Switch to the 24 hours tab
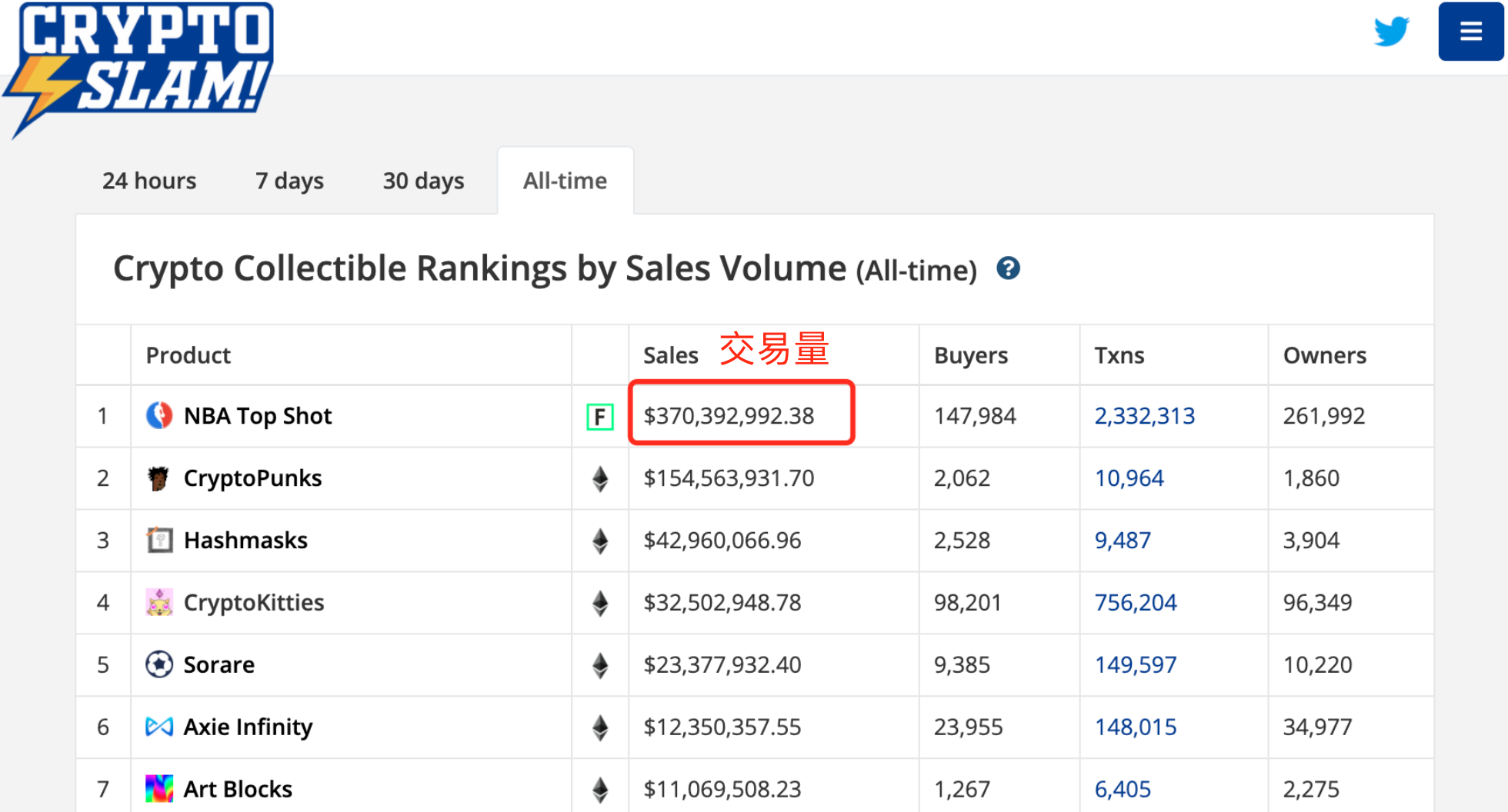The image size is (1508, 812). point(149,181)
